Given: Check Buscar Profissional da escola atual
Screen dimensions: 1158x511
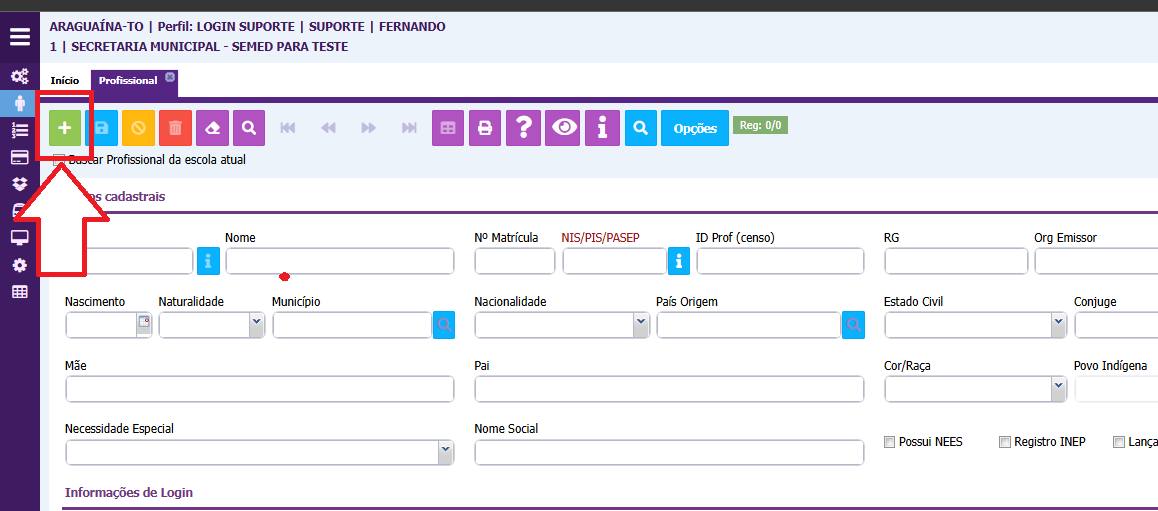Looking at the screenshot, I should coord(59,160).
